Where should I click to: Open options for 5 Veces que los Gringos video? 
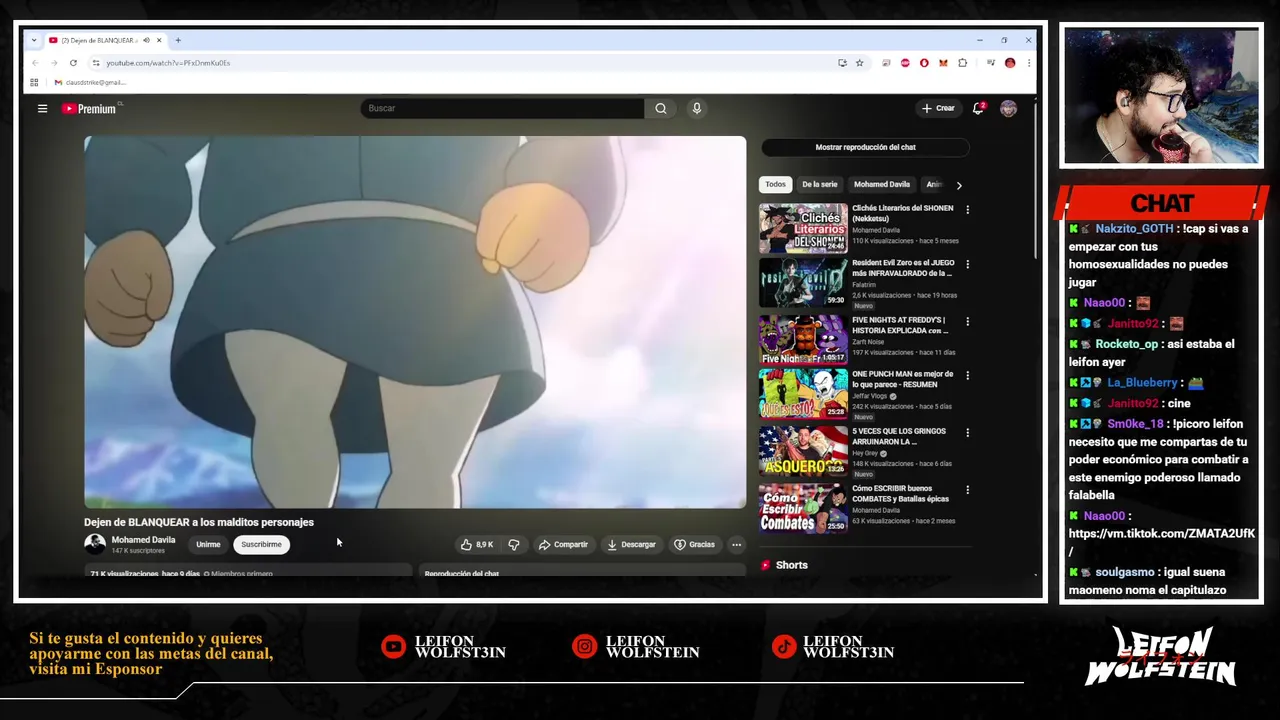[x=967, y=433]
